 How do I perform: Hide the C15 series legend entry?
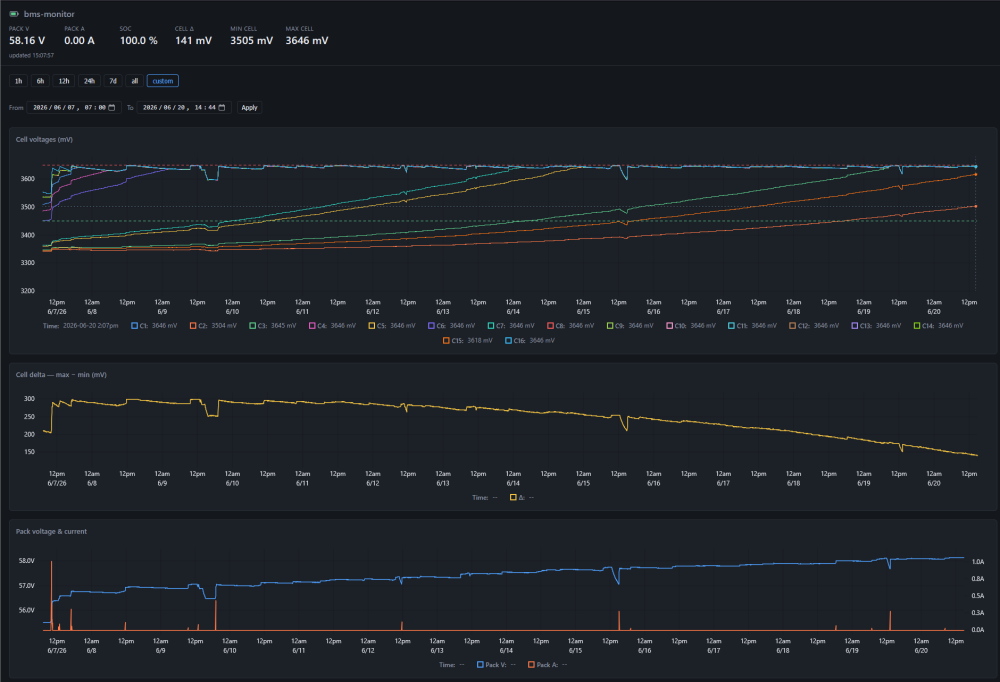coord(468,341)
